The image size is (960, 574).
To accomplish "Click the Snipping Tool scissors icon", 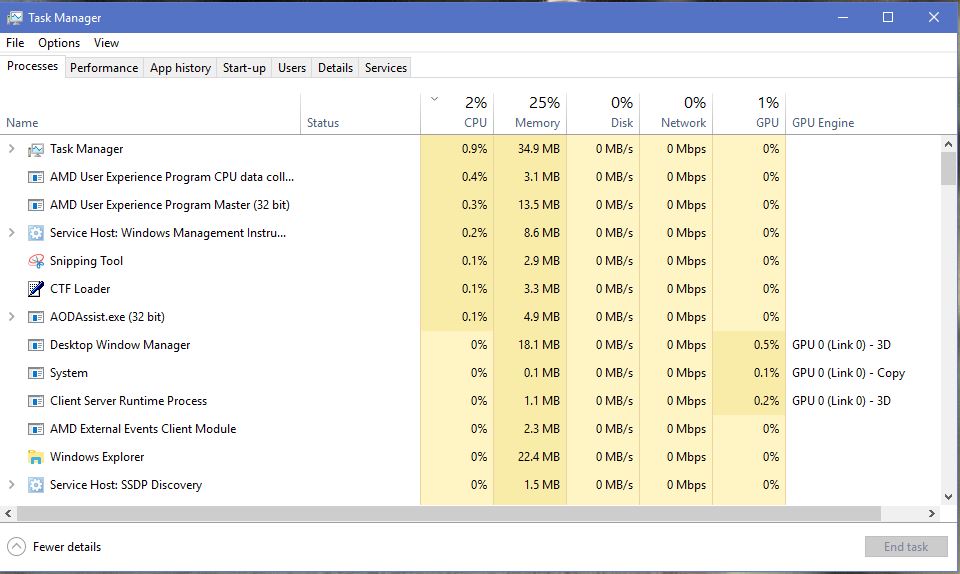I will click(x=36, y=261).
